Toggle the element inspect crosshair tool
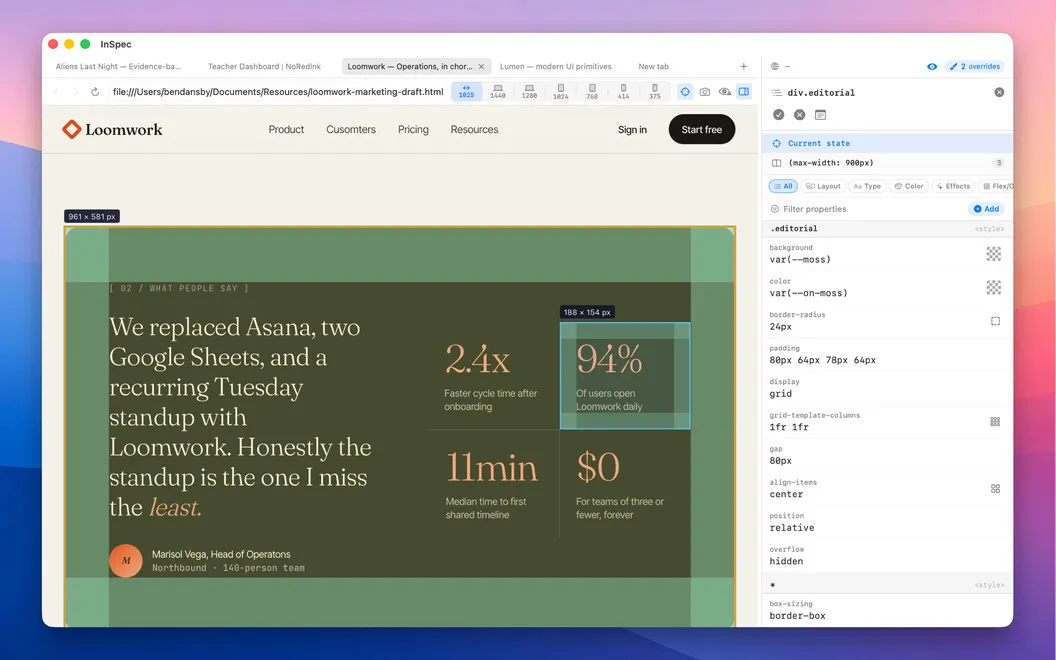This screenshot has width=1056, height=660. click(x=685, y=92)
